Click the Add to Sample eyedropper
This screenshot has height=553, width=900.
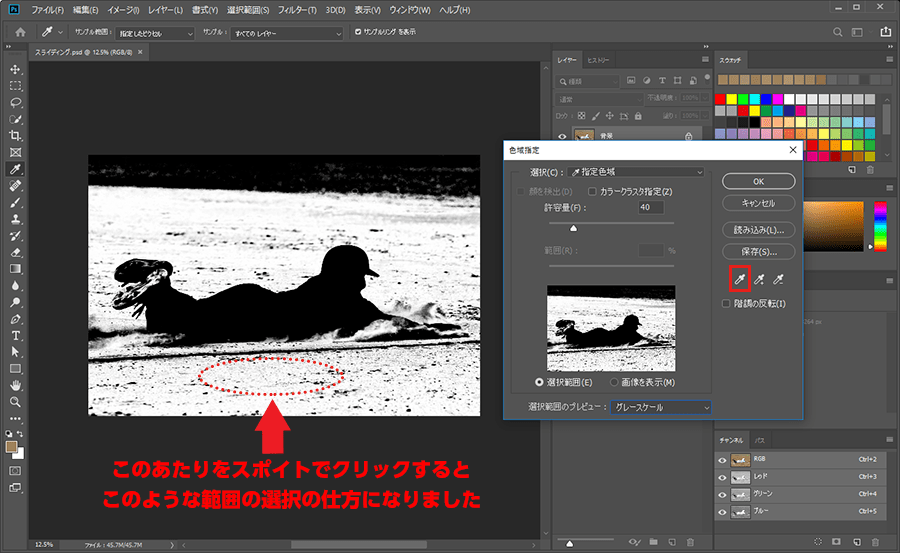759,279
